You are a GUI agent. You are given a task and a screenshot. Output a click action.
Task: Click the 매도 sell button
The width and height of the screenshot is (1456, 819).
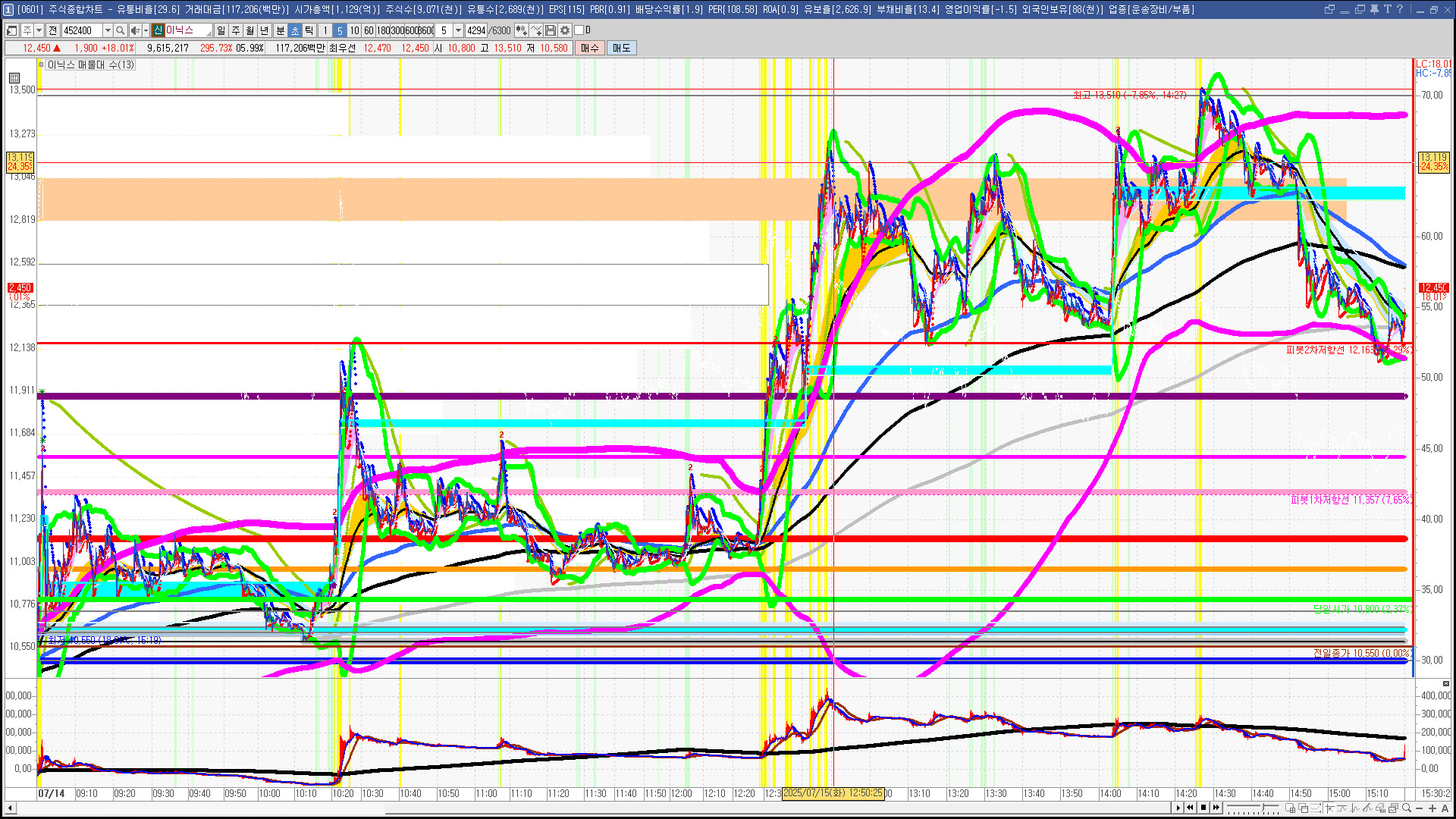pos(621,48)
